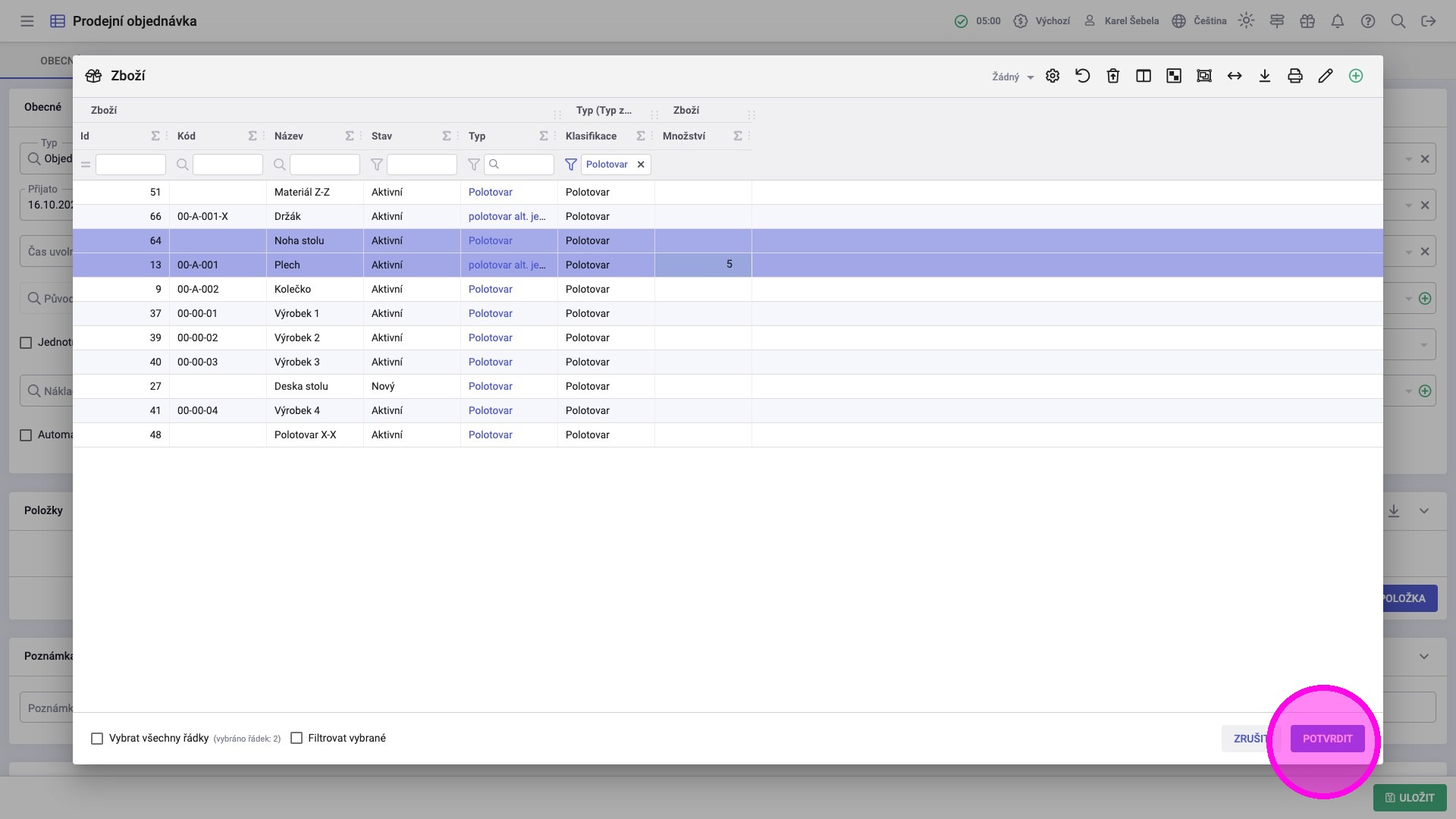Click the settings gear in Zboží toolbar

coord(1053,76)
